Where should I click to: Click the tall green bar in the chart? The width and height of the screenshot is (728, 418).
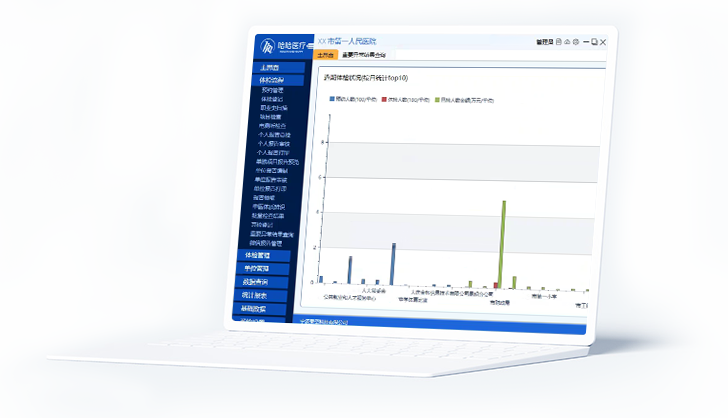(503, 243)
